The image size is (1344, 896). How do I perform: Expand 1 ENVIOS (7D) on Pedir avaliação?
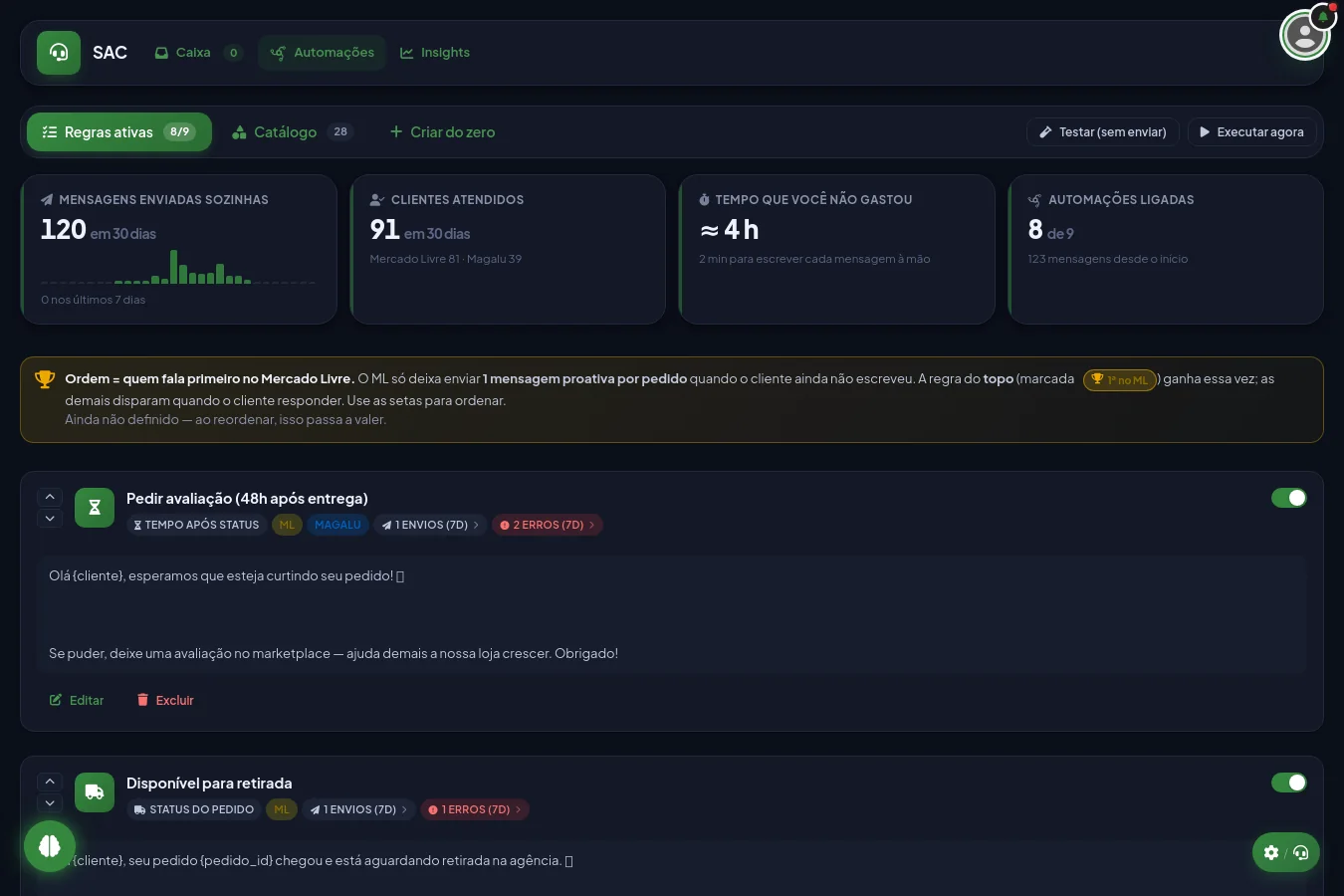[x=430, y=525]
